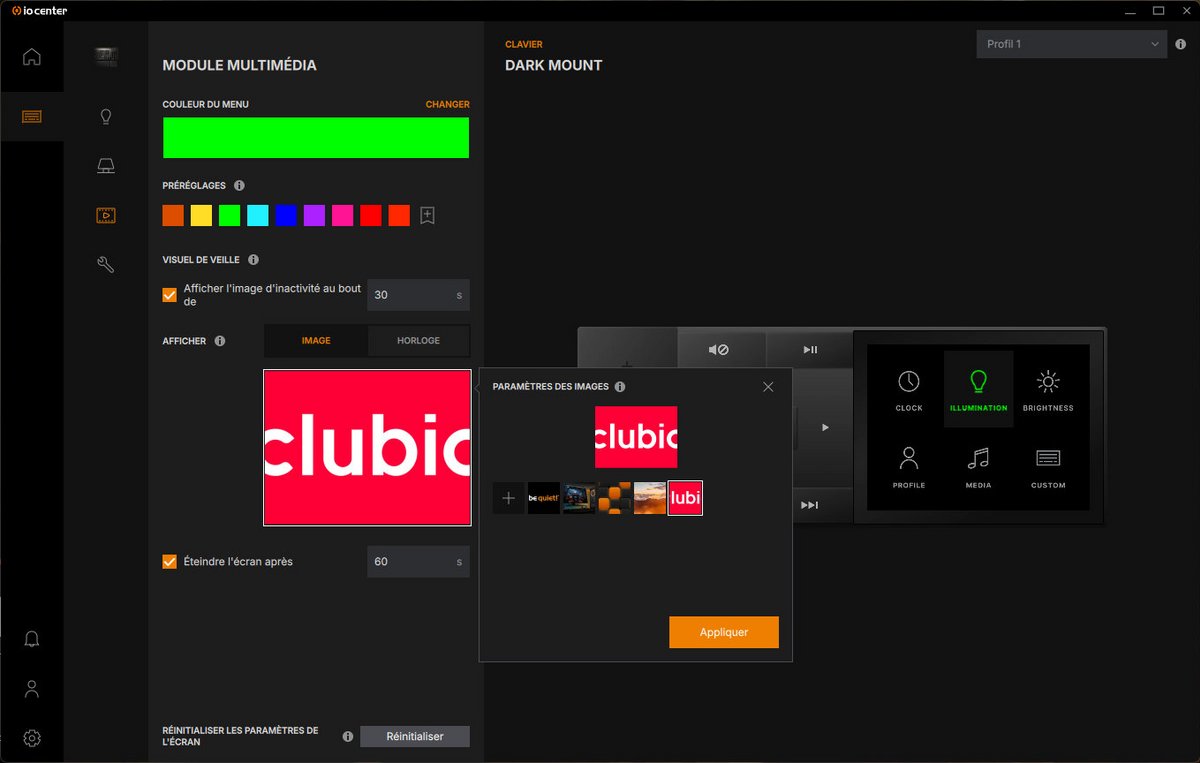
Task: Show info about resetting screen settings
Action: [348, 736]
